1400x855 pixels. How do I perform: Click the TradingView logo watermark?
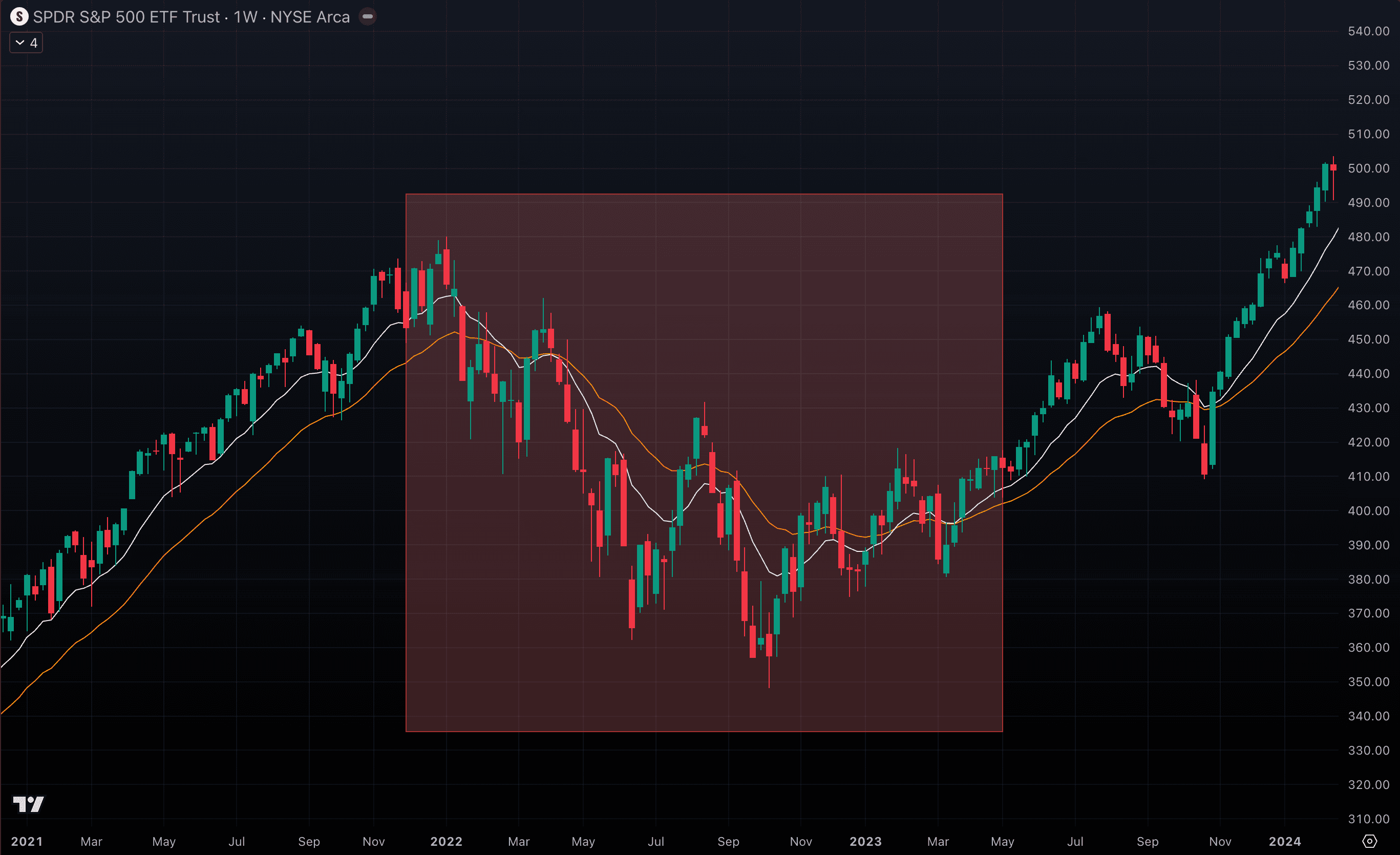28,804
